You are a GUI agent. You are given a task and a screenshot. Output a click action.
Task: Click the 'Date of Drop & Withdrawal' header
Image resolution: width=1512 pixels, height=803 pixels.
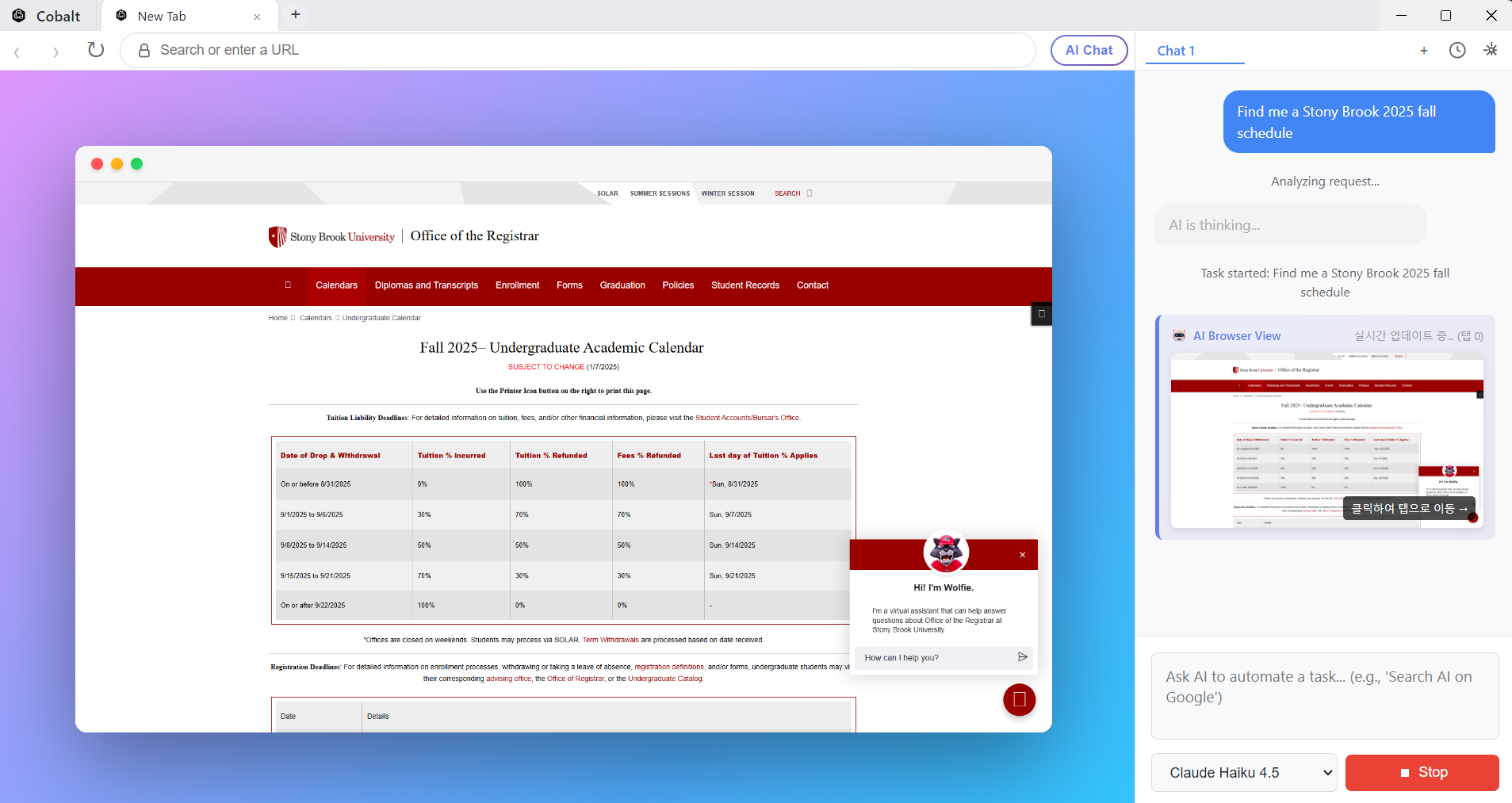pos(330,456)
